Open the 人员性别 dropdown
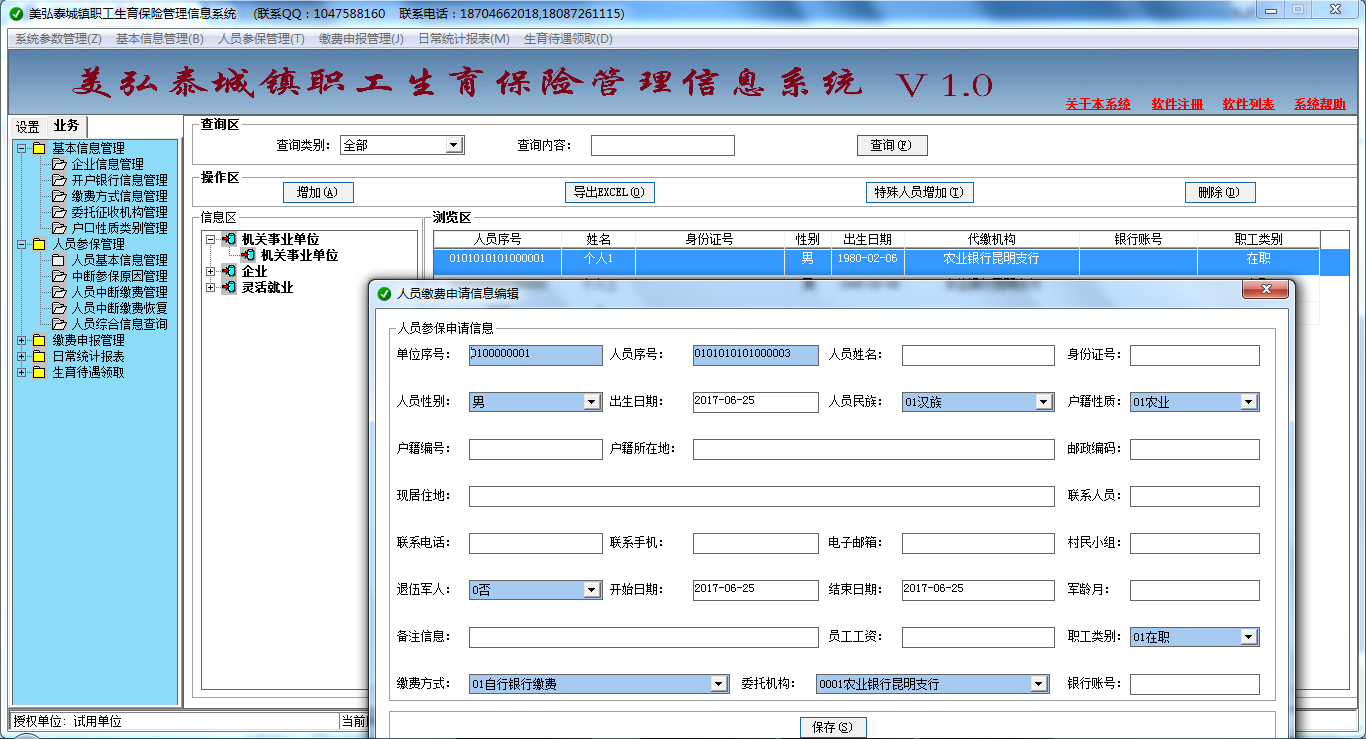The height and width of the screenshot is (739, 1366). point(592,402)
